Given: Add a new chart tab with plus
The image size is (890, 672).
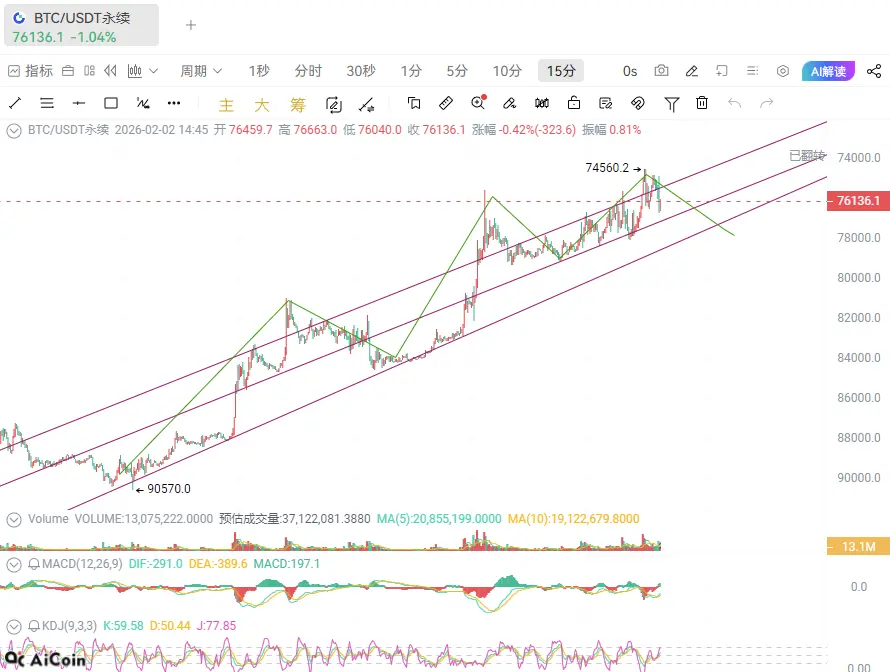Looking at the screenshot, I should click(191, 25).
